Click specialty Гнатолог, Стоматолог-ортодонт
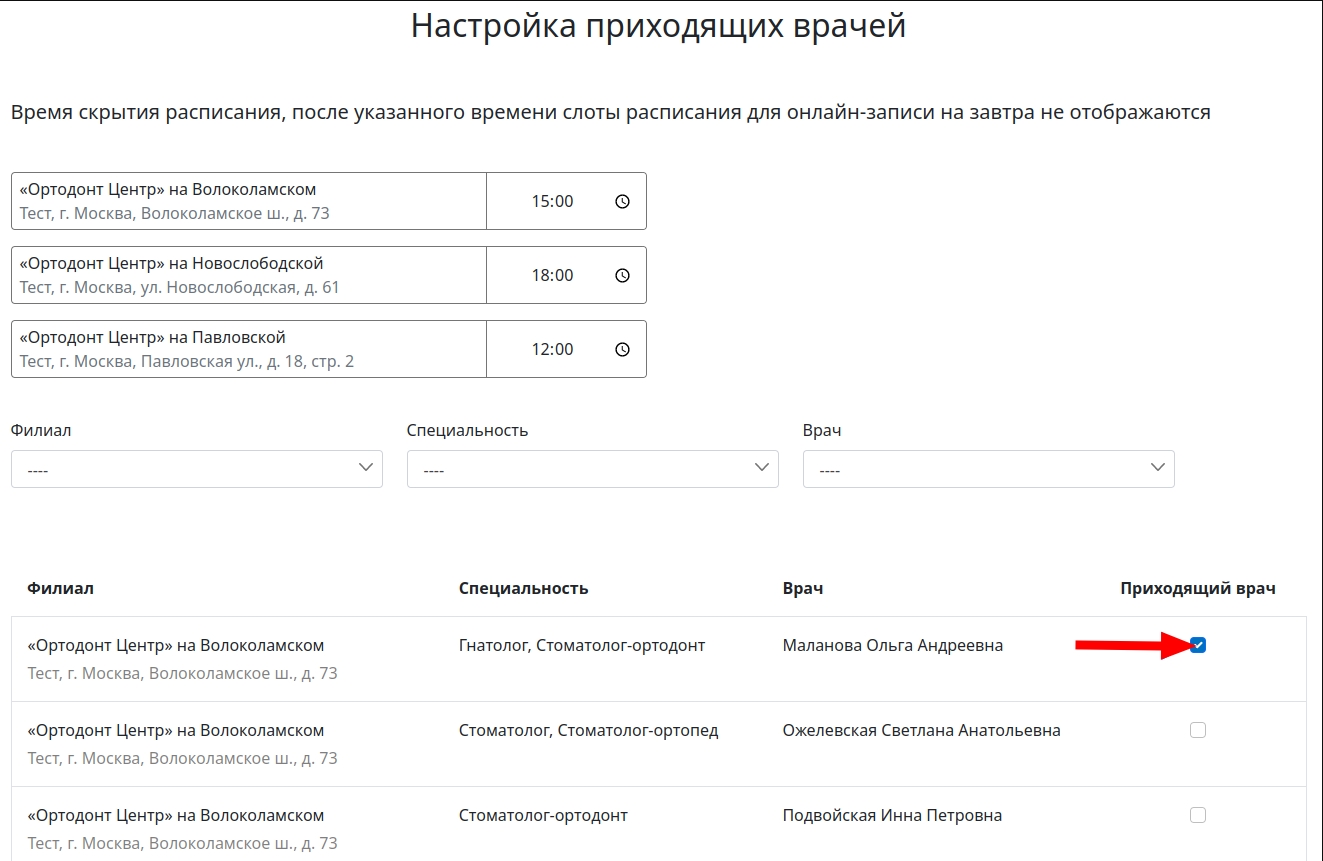Screen dimensions: 1323x861 tap(582, 645)
